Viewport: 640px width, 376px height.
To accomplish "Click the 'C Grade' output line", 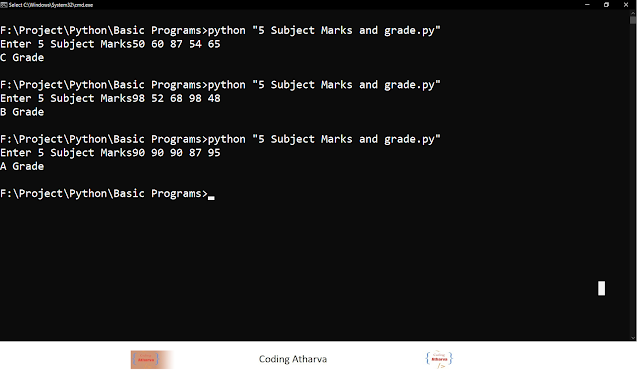I will coord(22,58).
